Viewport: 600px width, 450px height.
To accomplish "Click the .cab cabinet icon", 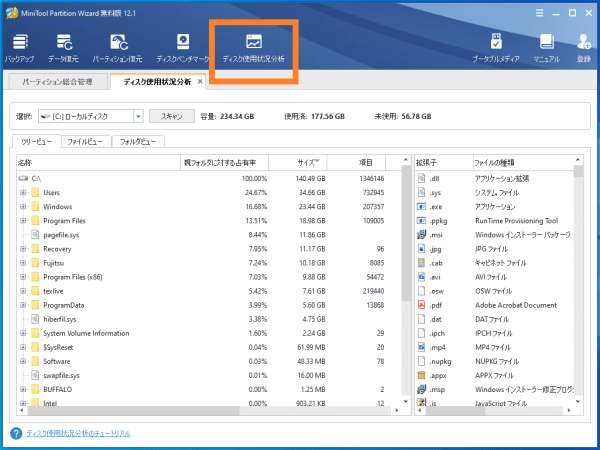I will pyautogui.click(x=421, y=263).
